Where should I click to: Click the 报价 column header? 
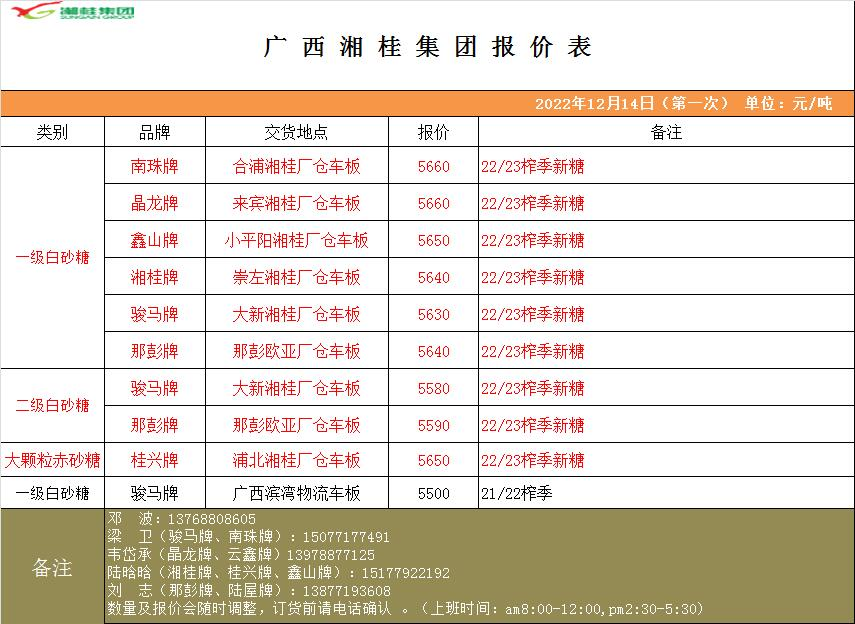coord(433,132)
